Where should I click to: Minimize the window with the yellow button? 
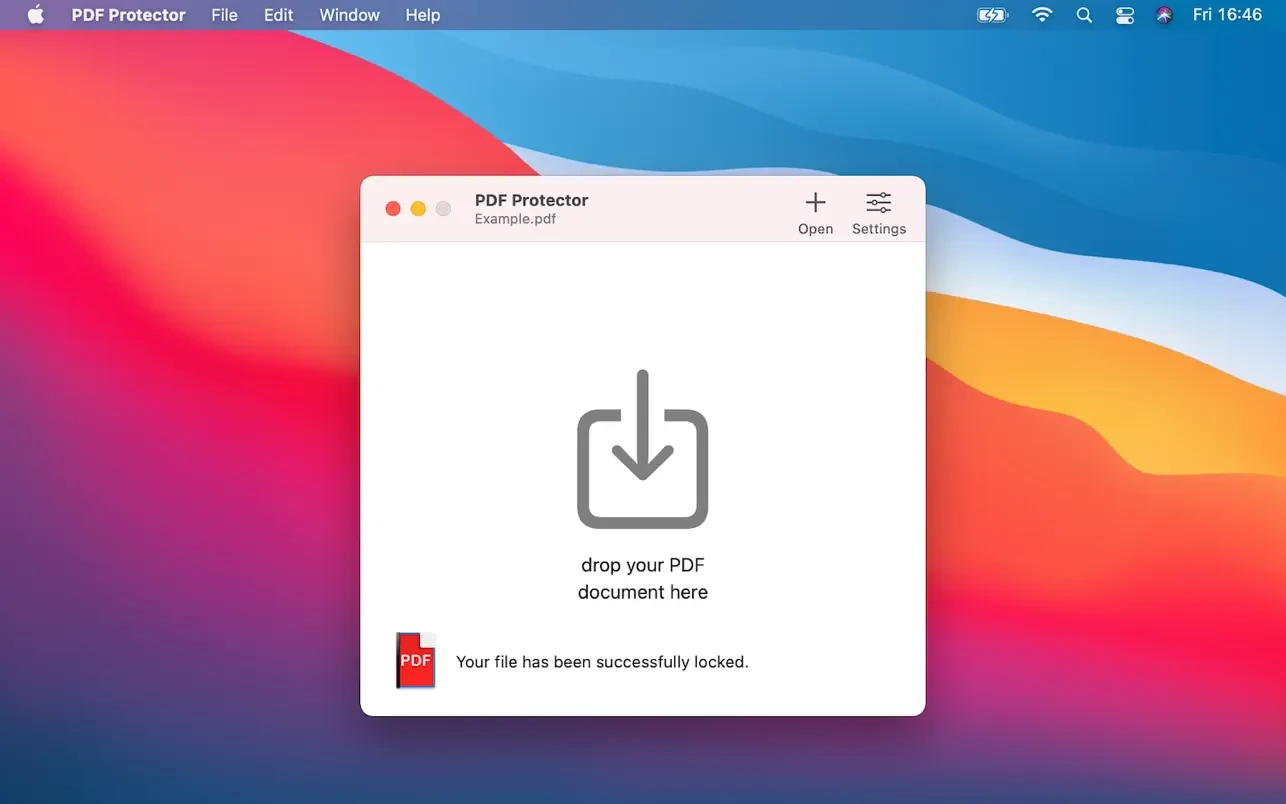tap(418, 208)
